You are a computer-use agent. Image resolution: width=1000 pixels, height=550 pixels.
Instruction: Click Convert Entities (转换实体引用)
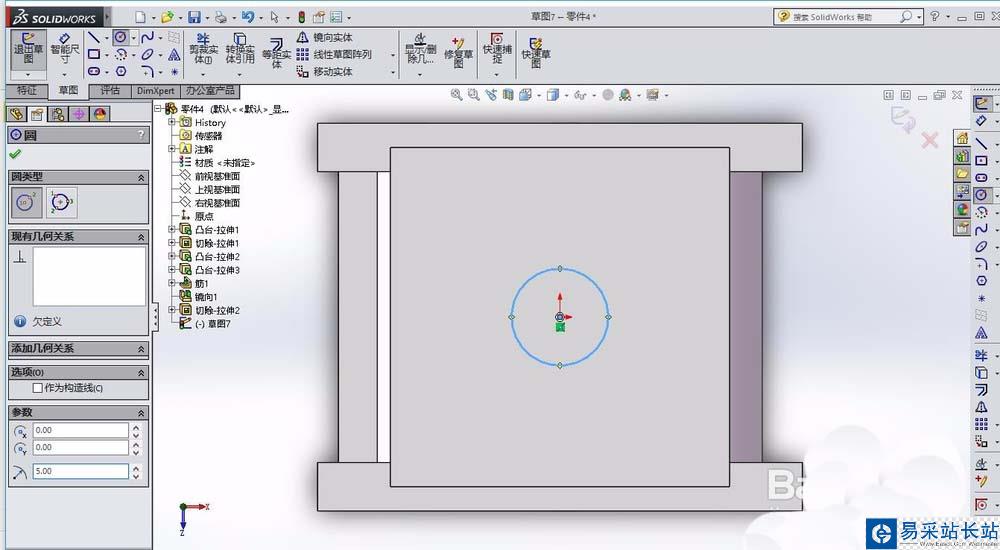pyautogui.click(x=240, y=48)
